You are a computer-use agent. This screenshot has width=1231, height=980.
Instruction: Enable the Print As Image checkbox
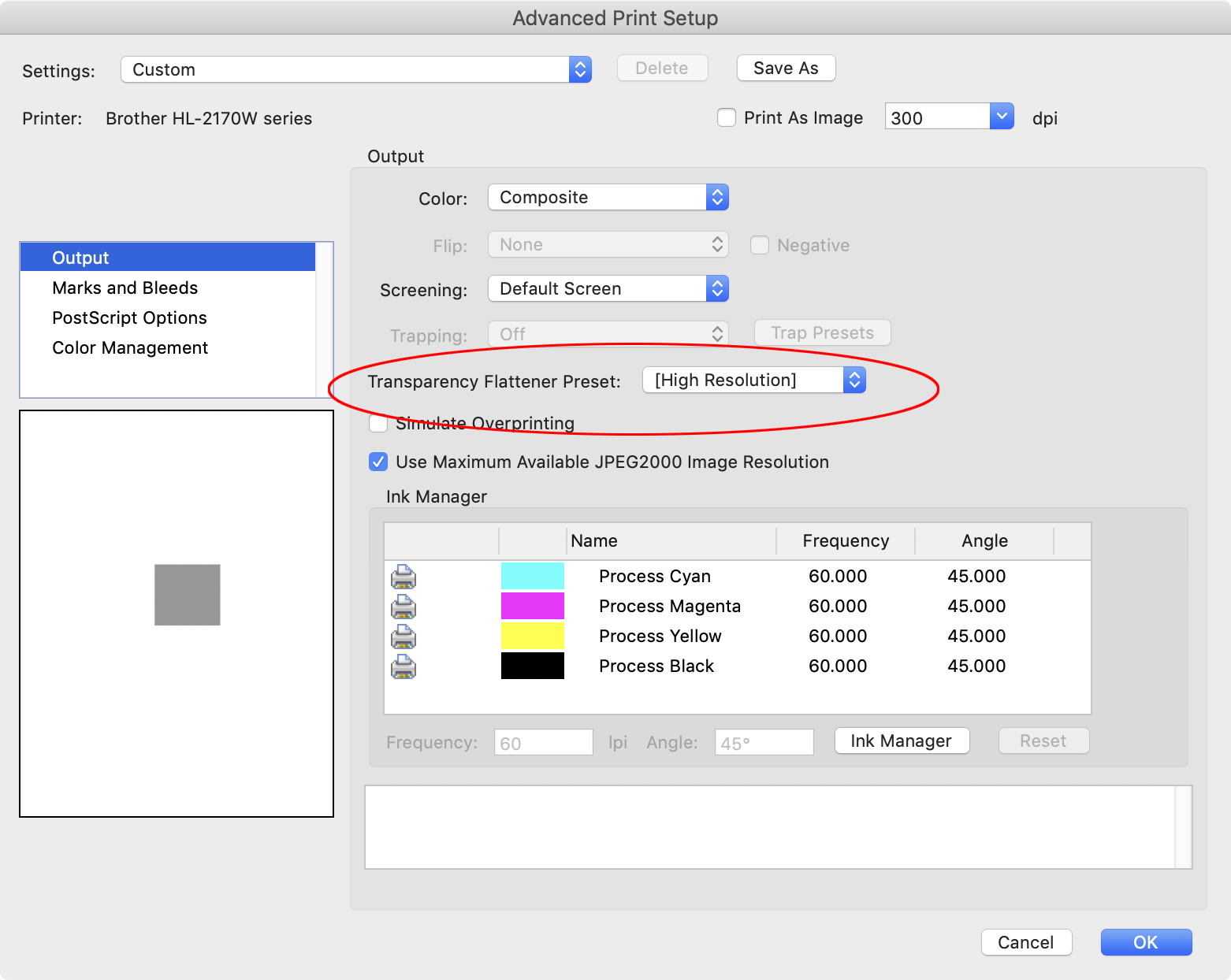tap(726, 117)
